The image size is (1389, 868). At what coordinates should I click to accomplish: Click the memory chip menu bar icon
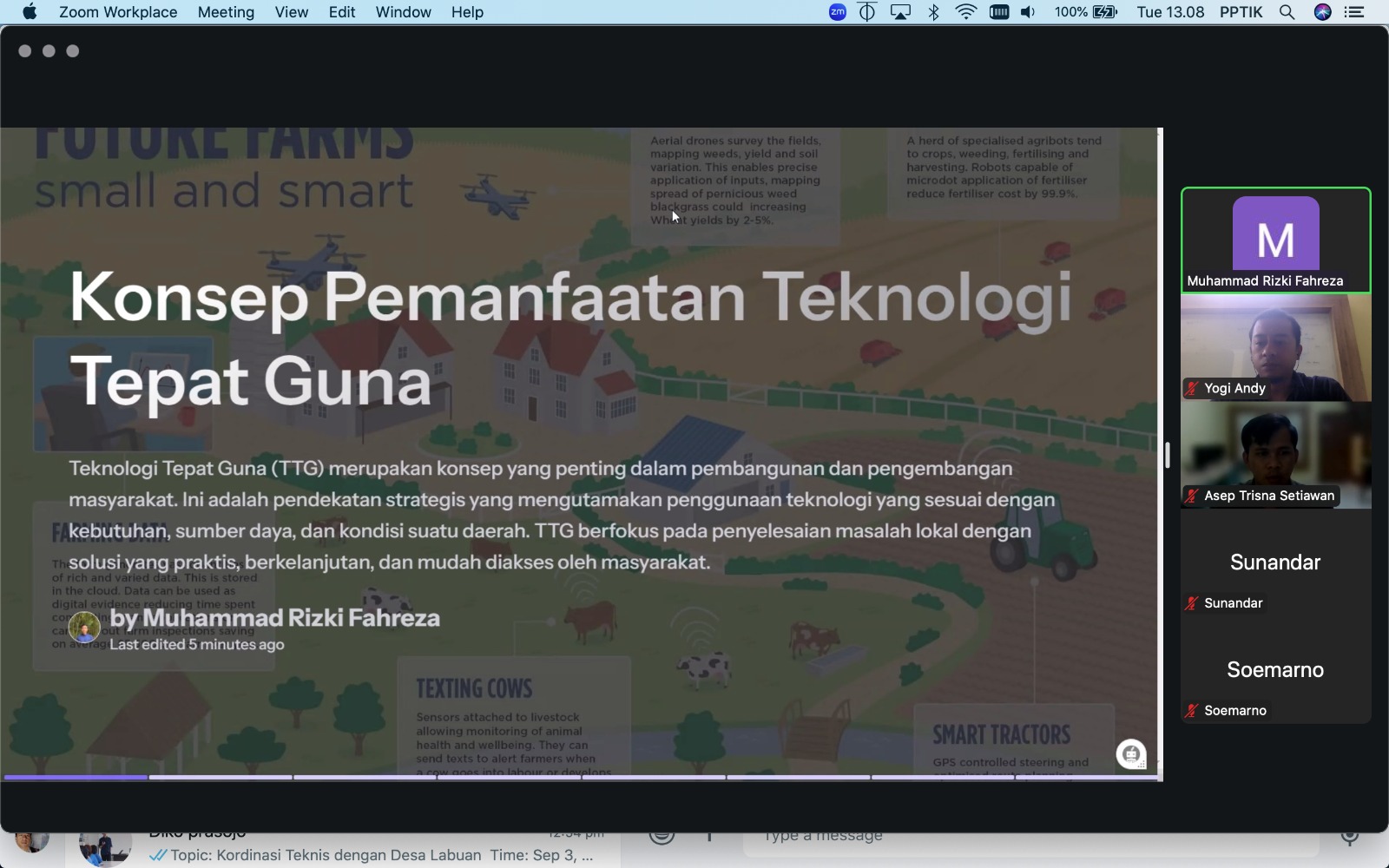pos(999,12)
